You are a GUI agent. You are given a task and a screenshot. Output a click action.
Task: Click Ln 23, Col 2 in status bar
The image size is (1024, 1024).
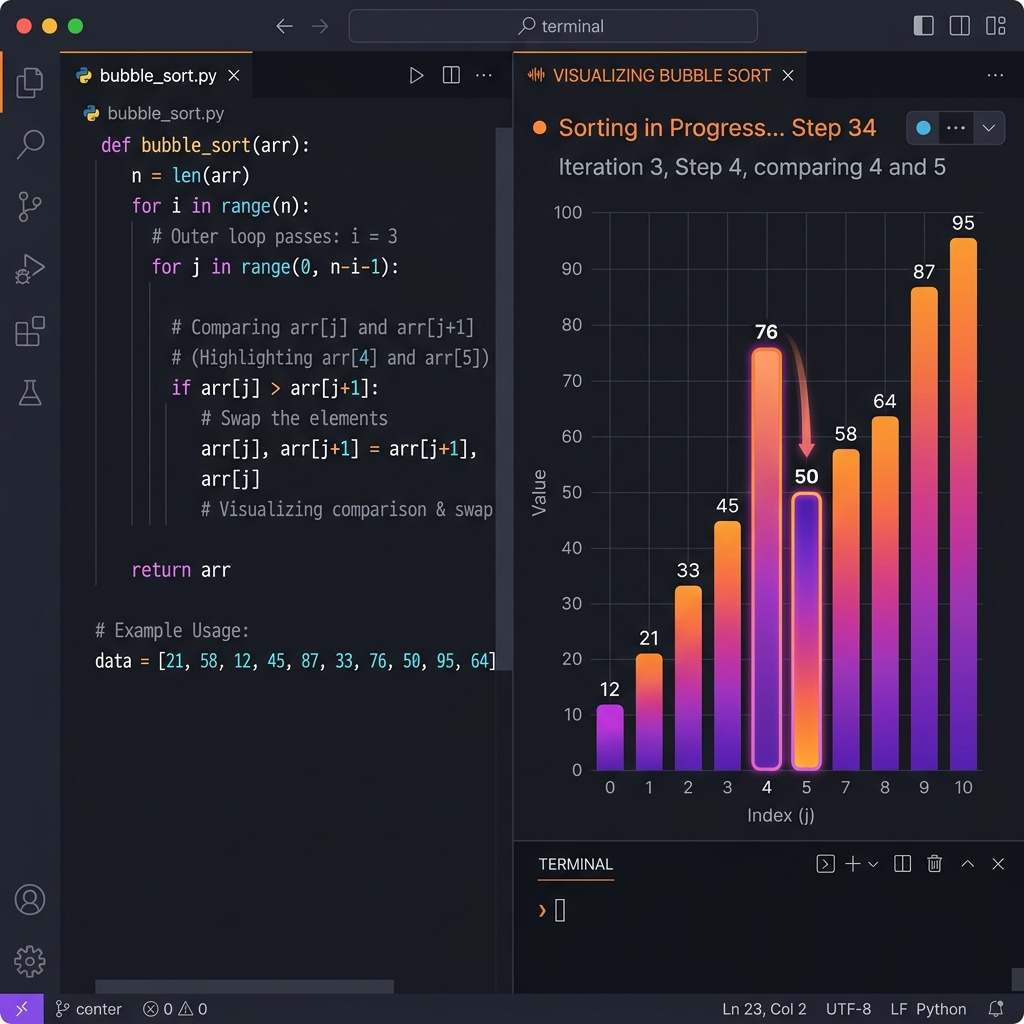pyautogui.click(x=764, y=1009)
